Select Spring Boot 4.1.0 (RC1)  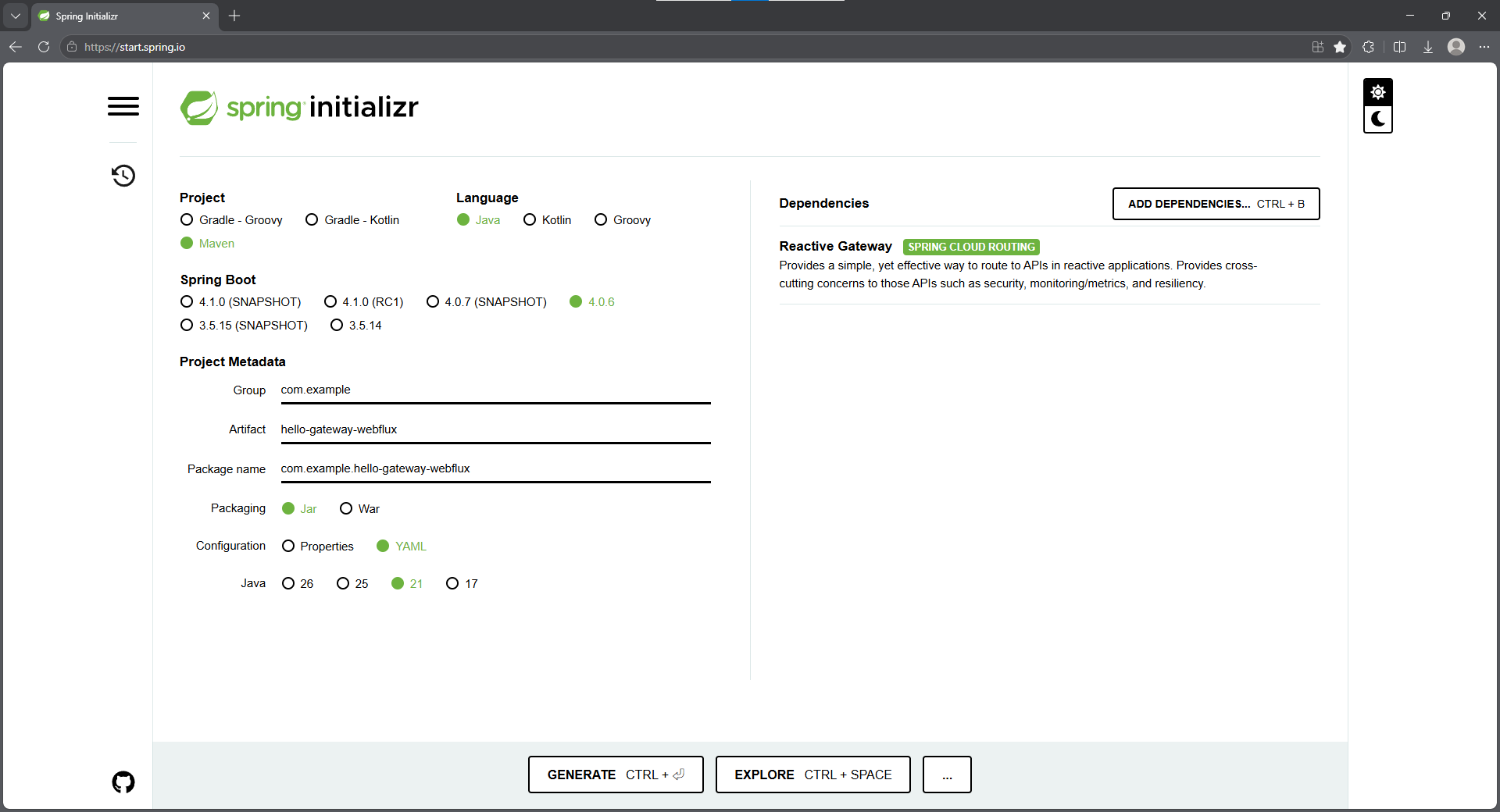pyautogui.click(x=363, y=302)
